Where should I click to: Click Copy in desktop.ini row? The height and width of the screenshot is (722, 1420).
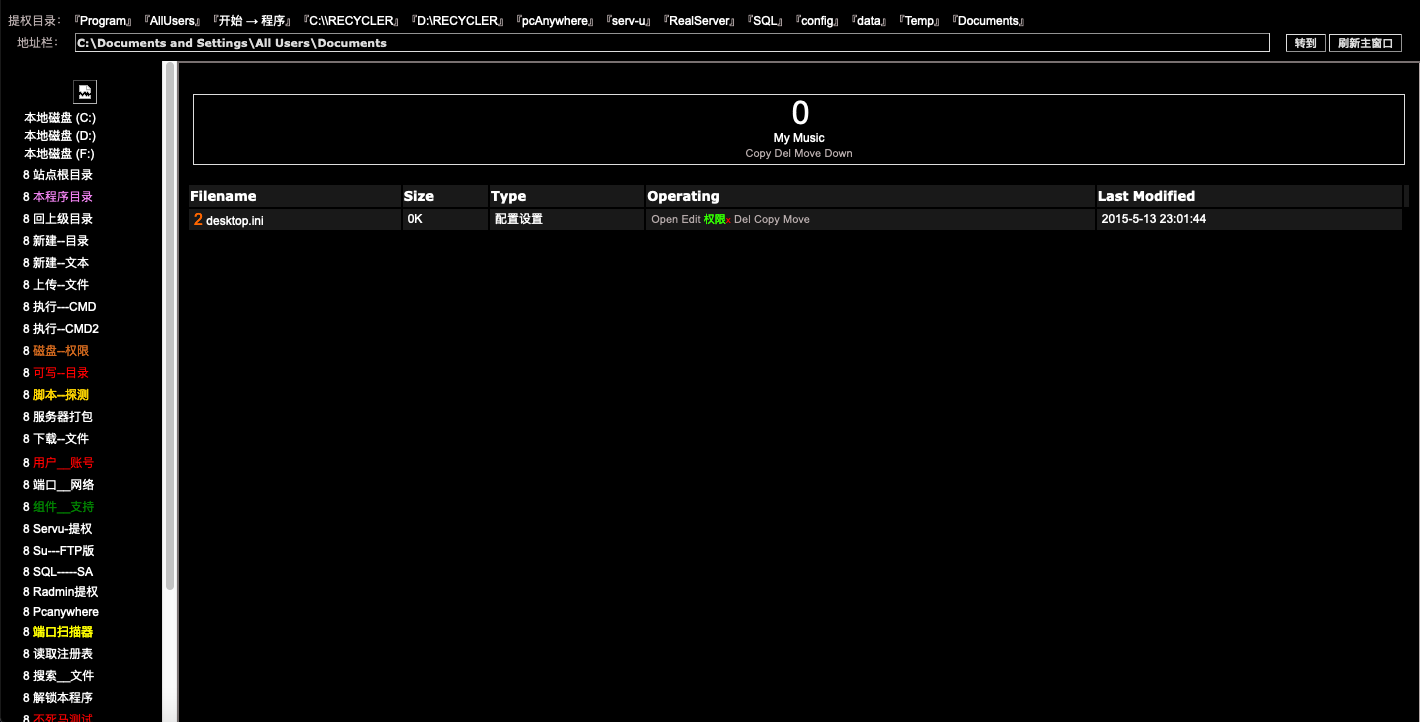(767, 219)
